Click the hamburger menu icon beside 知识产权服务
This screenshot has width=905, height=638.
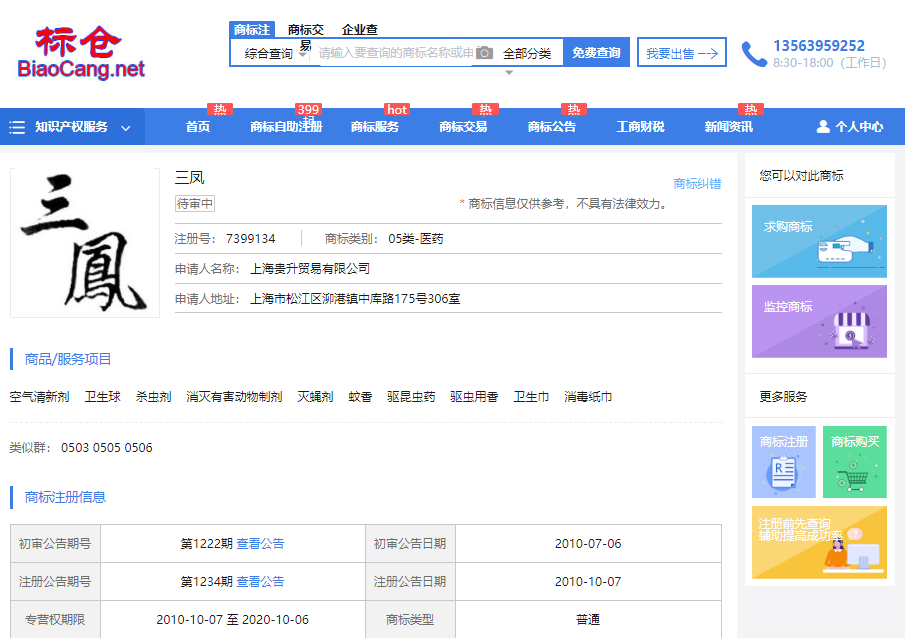17,127
